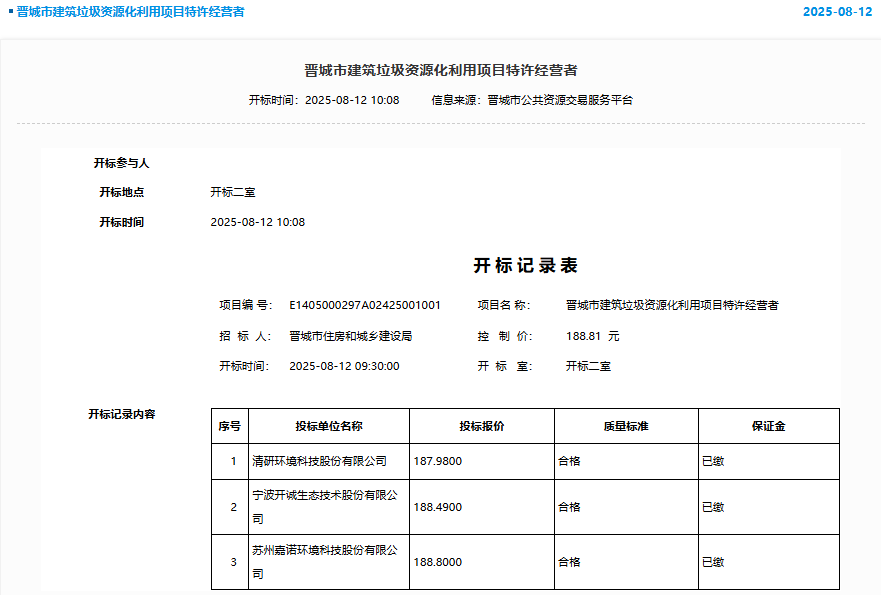Click the 投标报价 column header
Image resolution: width=881 pixels, height=595 pixels.
[481, 426]
